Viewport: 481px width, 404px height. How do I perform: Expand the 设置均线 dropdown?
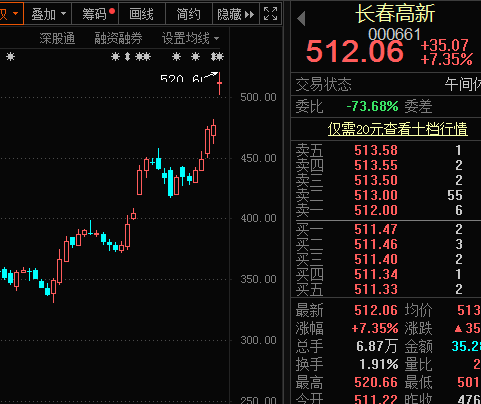[190, 39]
